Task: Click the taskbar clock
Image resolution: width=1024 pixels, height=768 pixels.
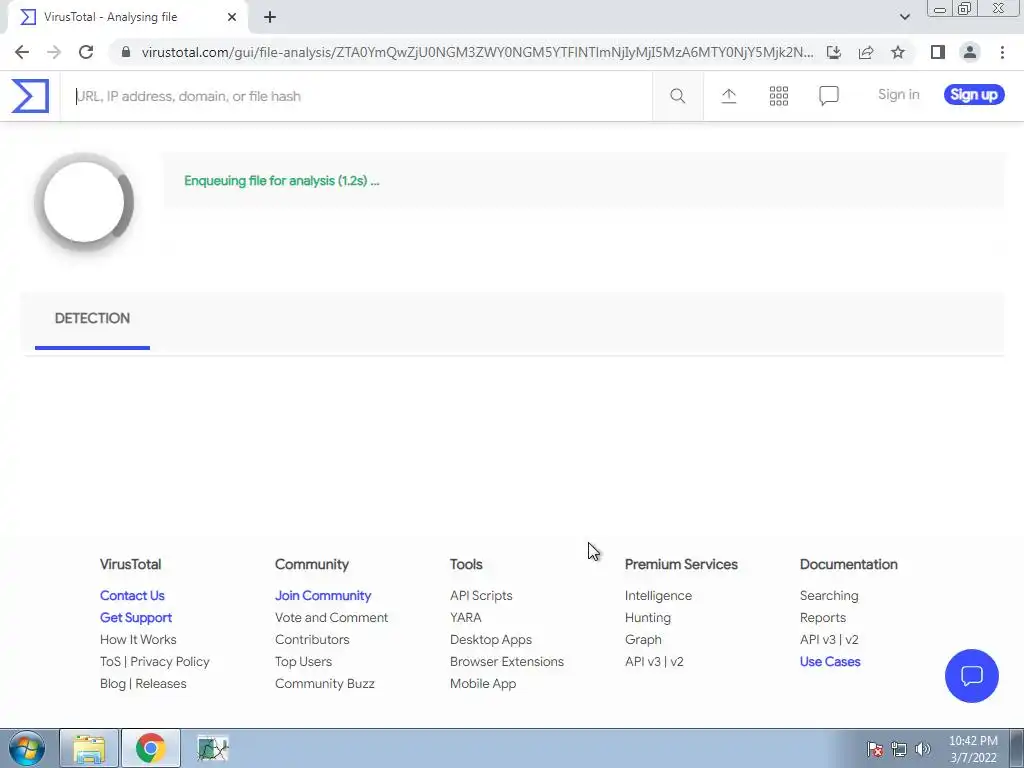Action: coord(972,749)
